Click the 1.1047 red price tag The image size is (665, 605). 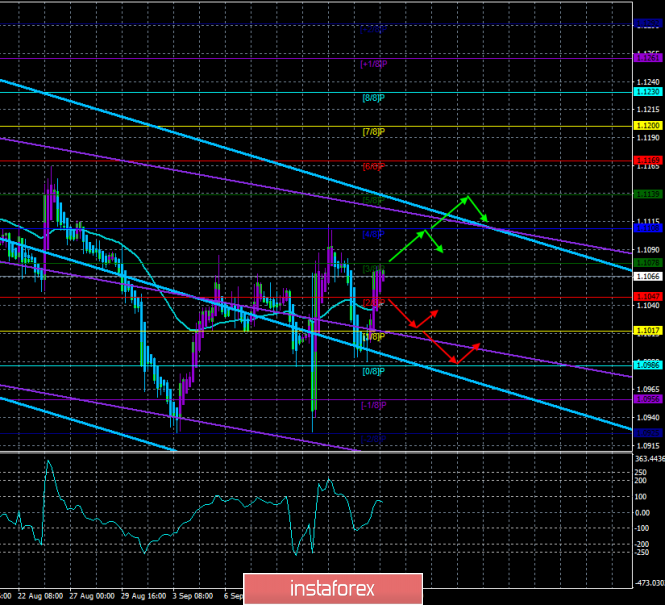click(648, 297)
